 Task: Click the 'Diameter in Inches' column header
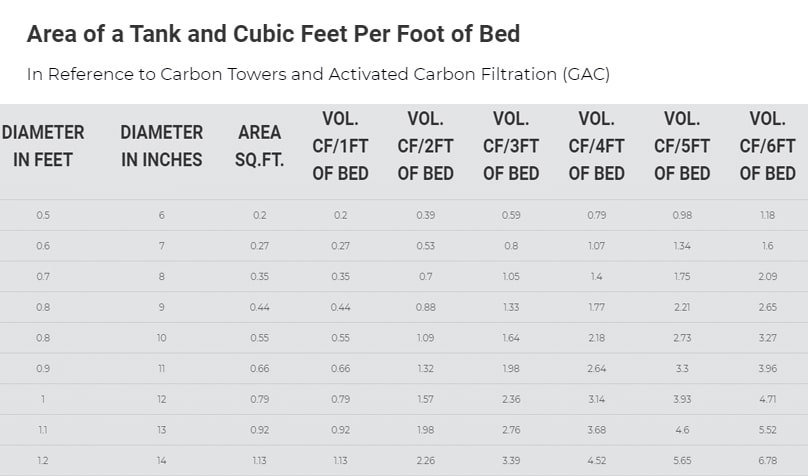[x=161, y=146]
